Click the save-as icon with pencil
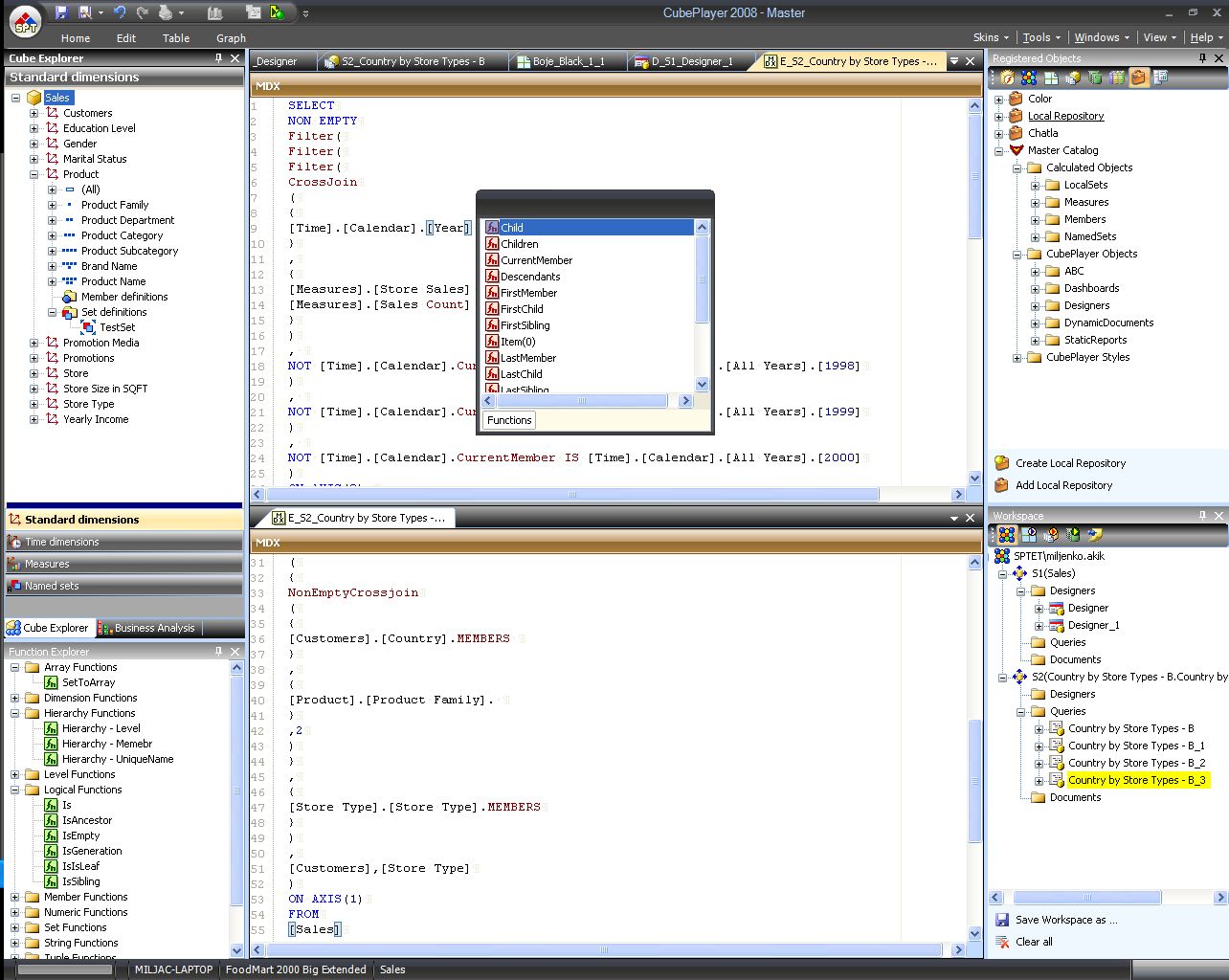 (85, 12)
